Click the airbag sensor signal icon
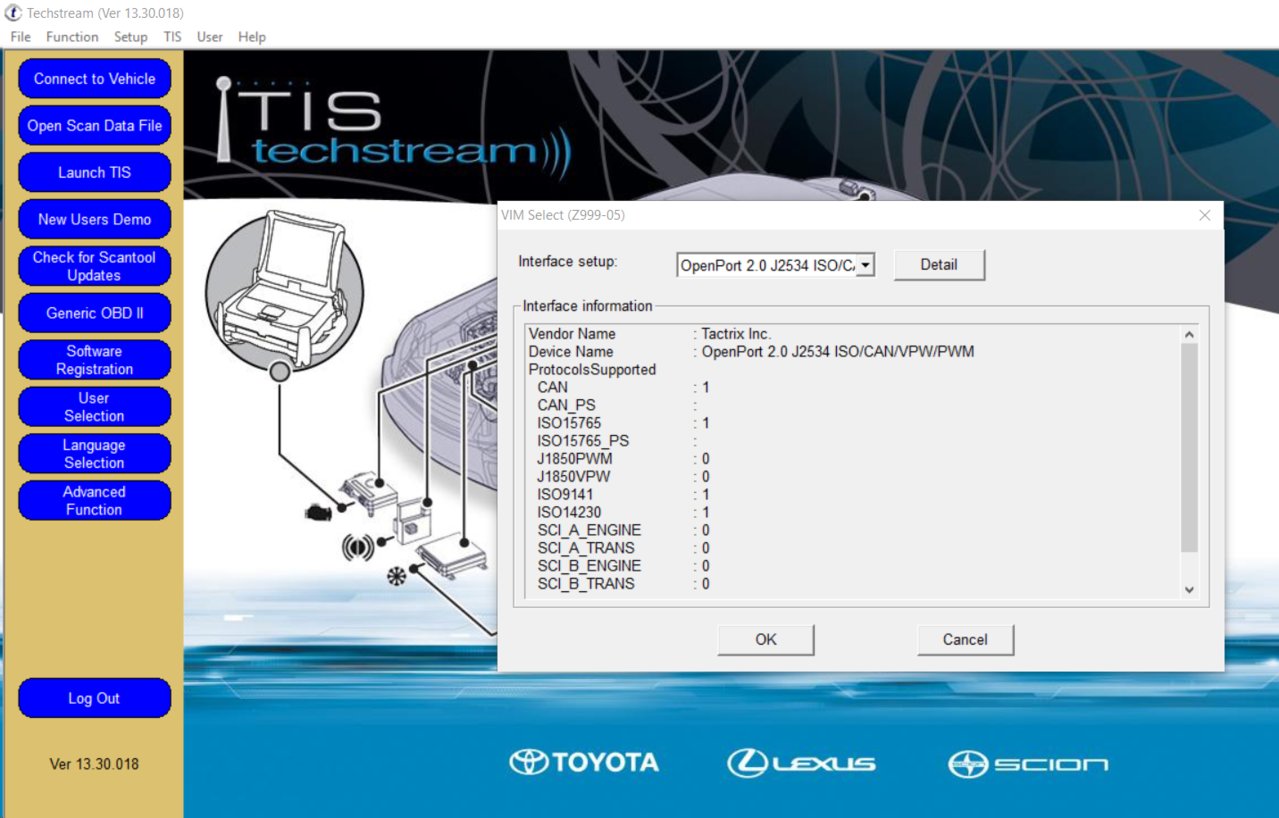1279x818 pixels. point(358,547)
